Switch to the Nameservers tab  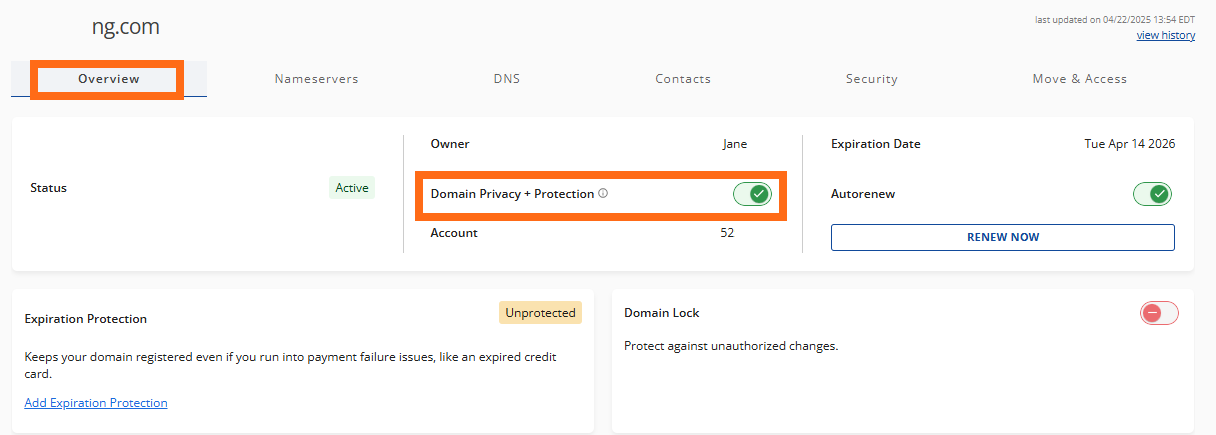[316, 79]
